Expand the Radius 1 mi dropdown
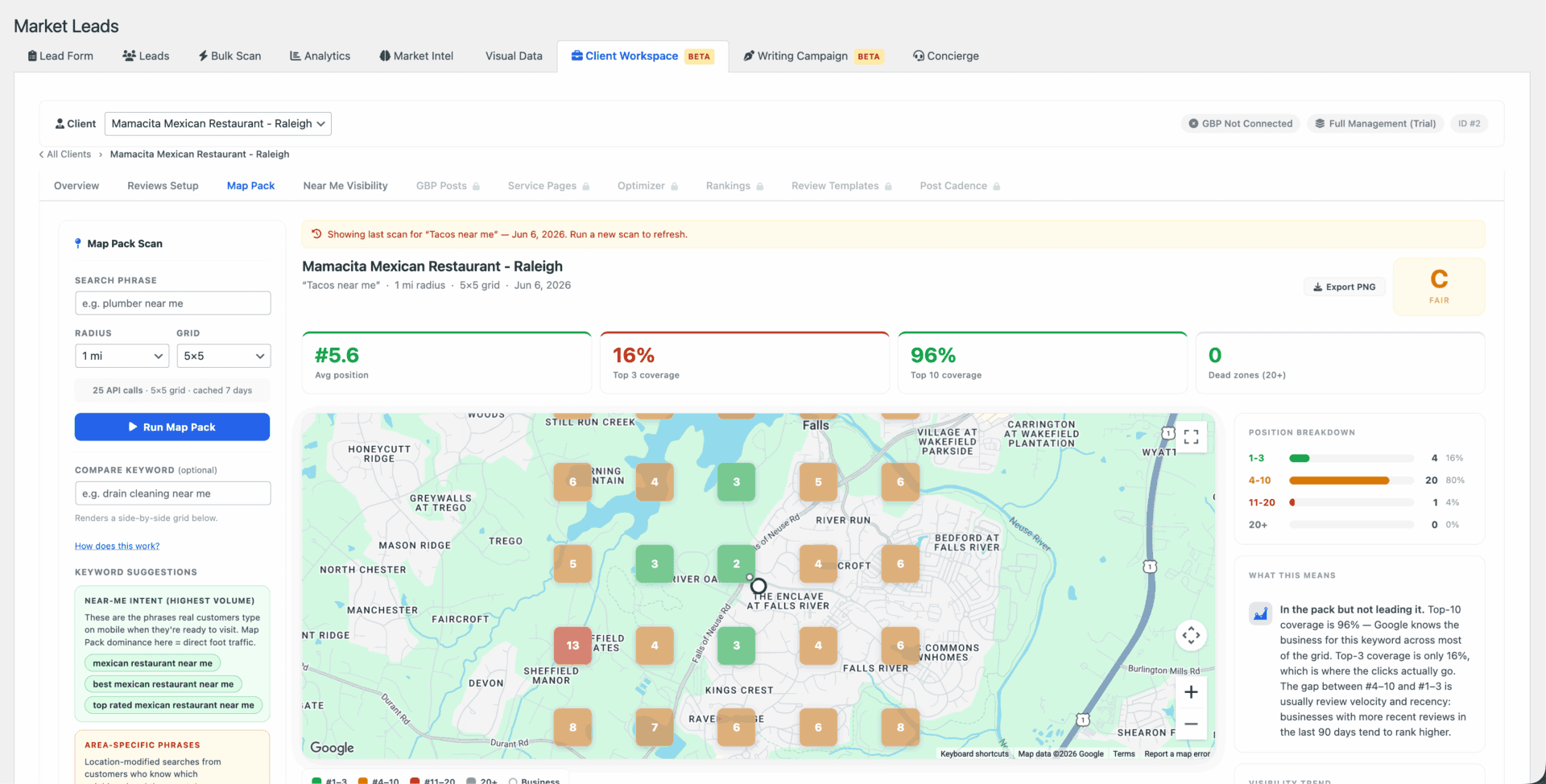Image resolution: width=1546 pixels, height=784 pixels. [122, 356]
